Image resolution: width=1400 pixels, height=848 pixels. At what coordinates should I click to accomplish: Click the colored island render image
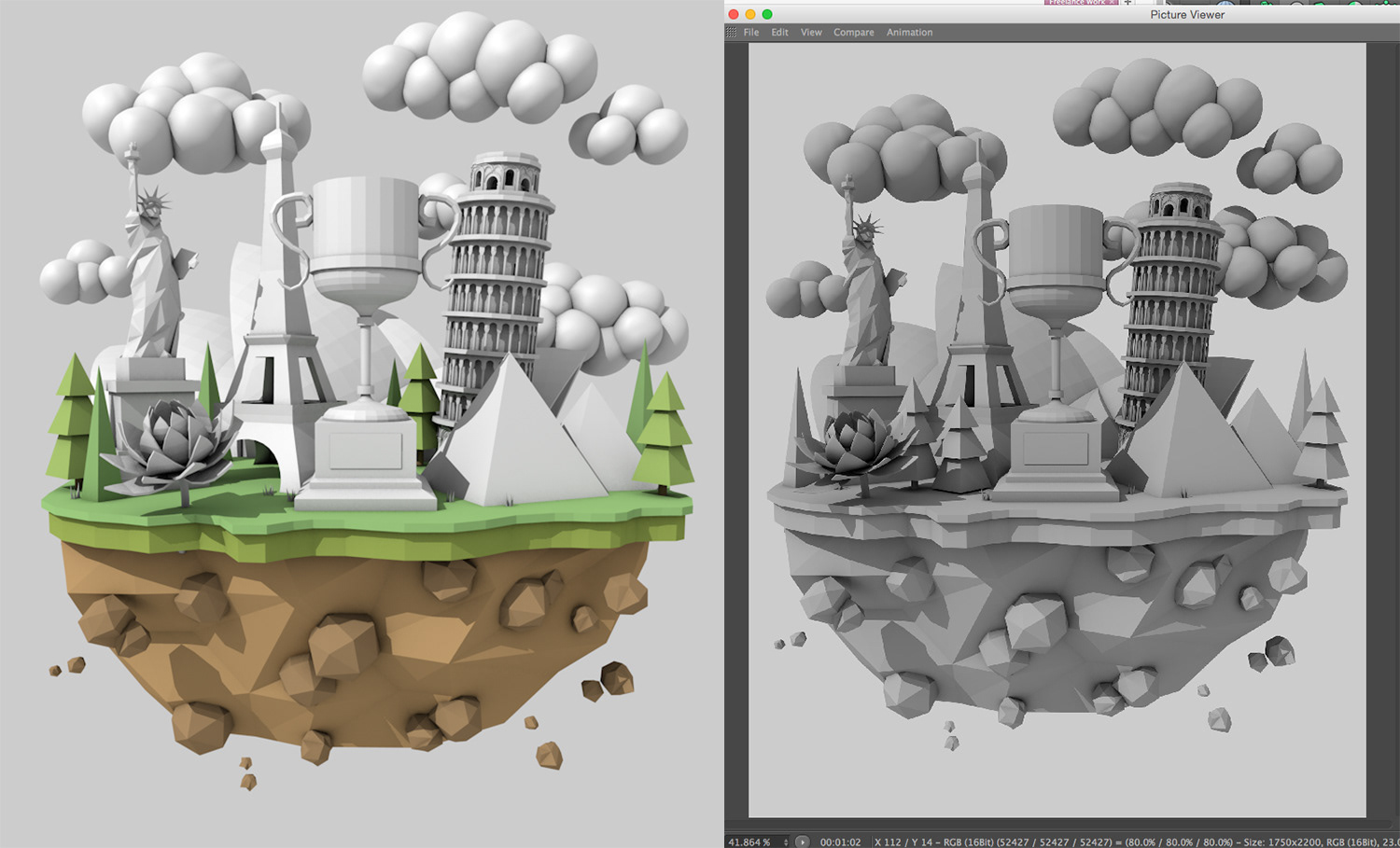tap(361, 424)
